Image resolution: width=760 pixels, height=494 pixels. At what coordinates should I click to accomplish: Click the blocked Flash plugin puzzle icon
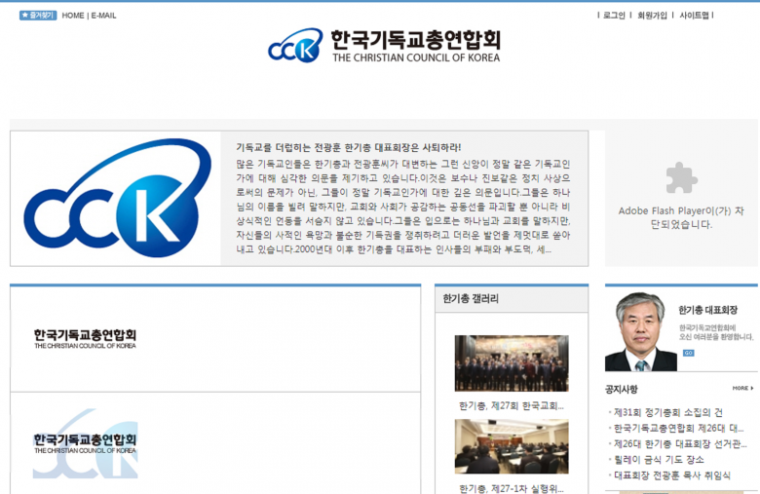tap(681, 177)
